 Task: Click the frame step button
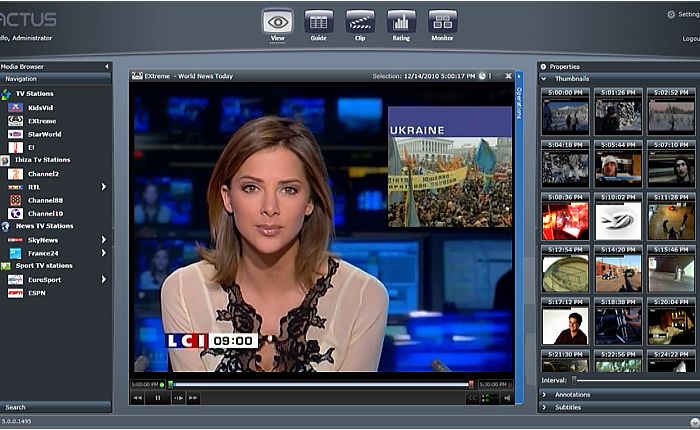click(x=179, y=397)
